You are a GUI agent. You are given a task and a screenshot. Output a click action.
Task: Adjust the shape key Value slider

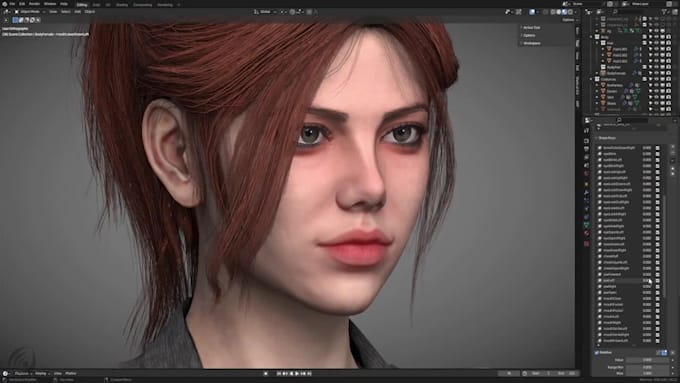[647, 360]
